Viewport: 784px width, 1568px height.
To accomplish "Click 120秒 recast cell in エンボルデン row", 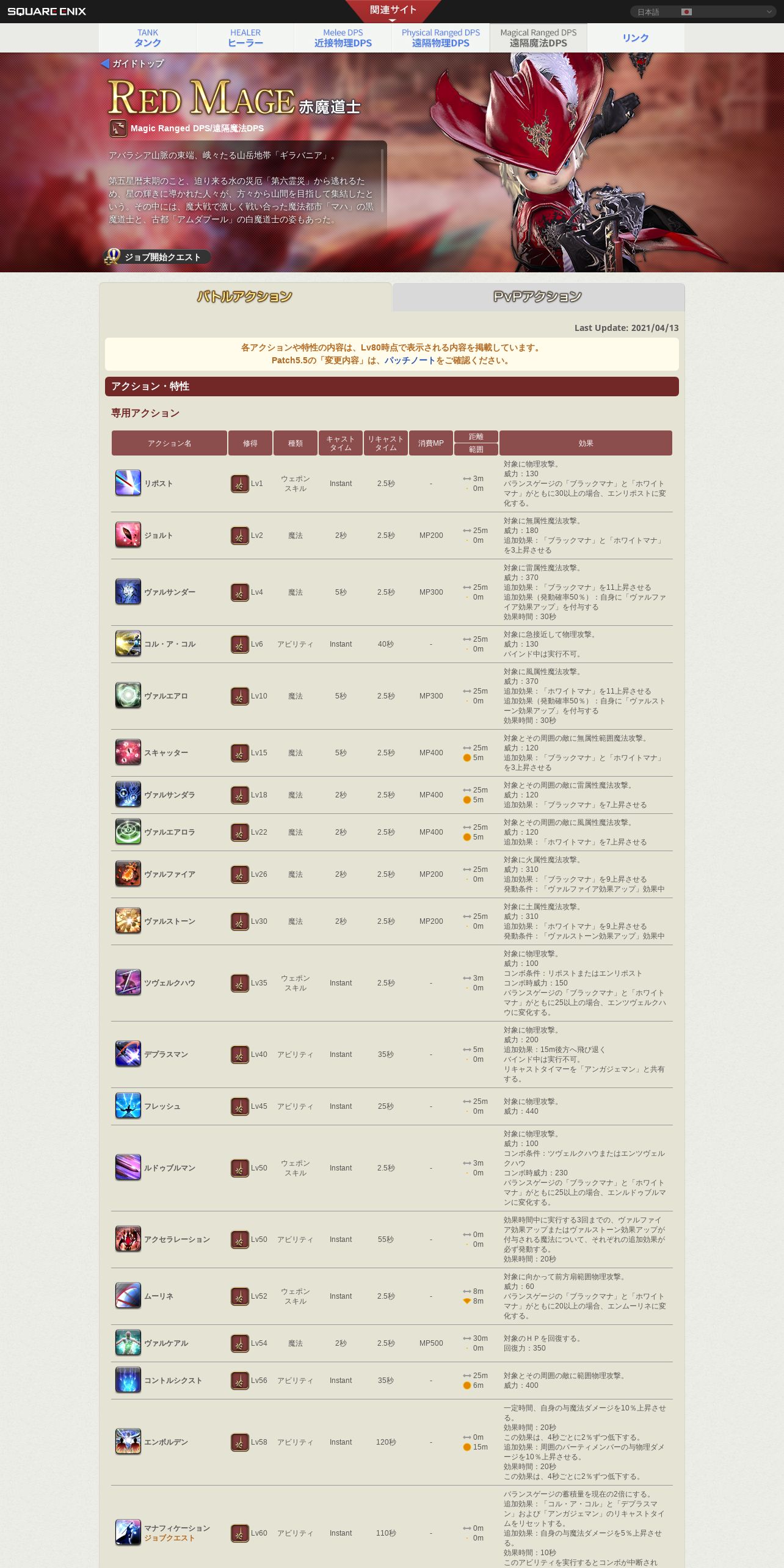I will point(386,1442).
